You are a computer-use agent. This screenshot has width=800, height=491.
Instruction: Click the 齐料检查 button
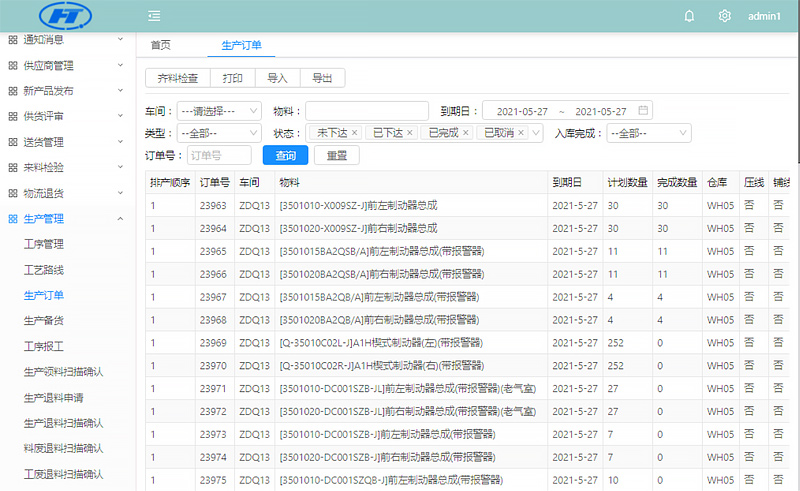(x=178, y=78)
